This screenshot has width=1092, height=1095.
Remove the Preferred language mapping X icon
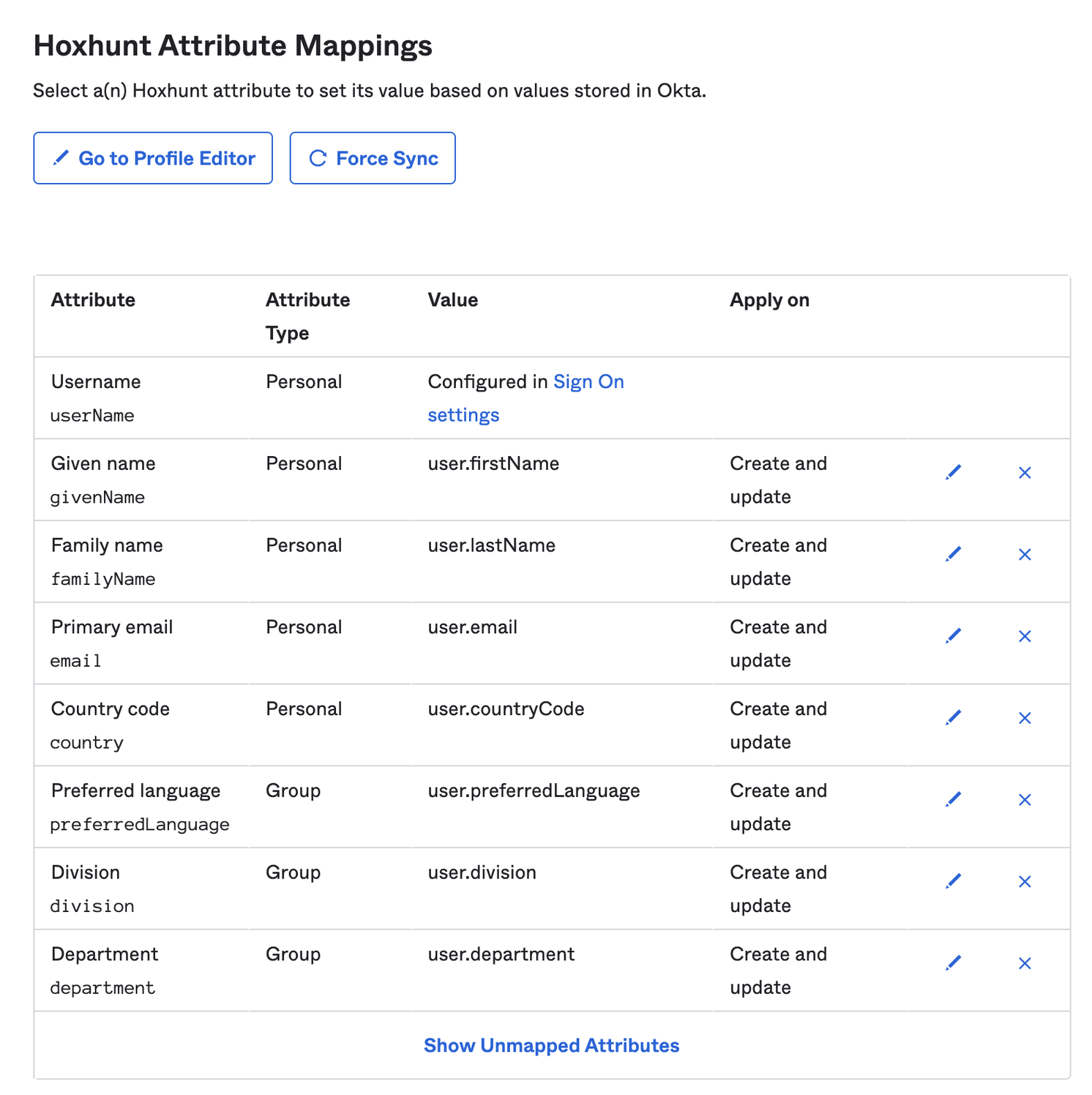click(1025, 800)
